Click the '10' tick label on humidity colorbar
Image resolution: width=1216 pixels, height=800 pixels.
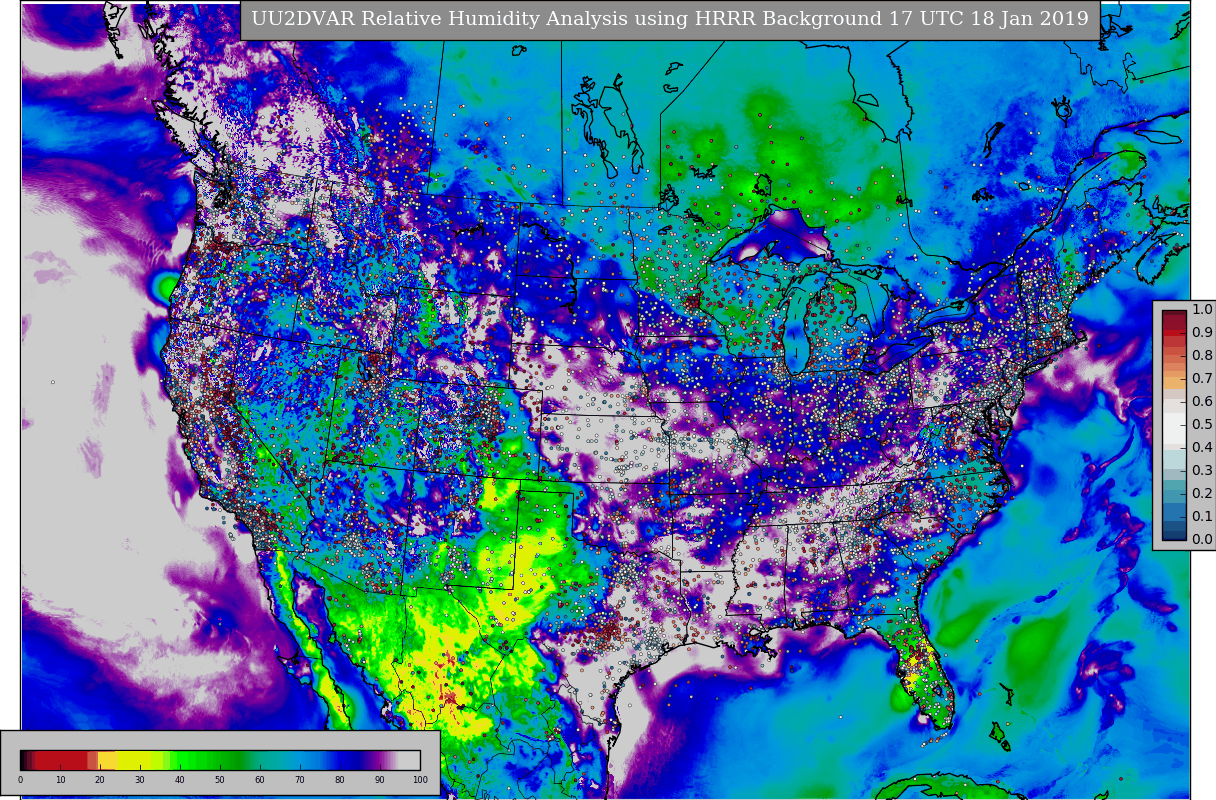click(x=60, y=780)
